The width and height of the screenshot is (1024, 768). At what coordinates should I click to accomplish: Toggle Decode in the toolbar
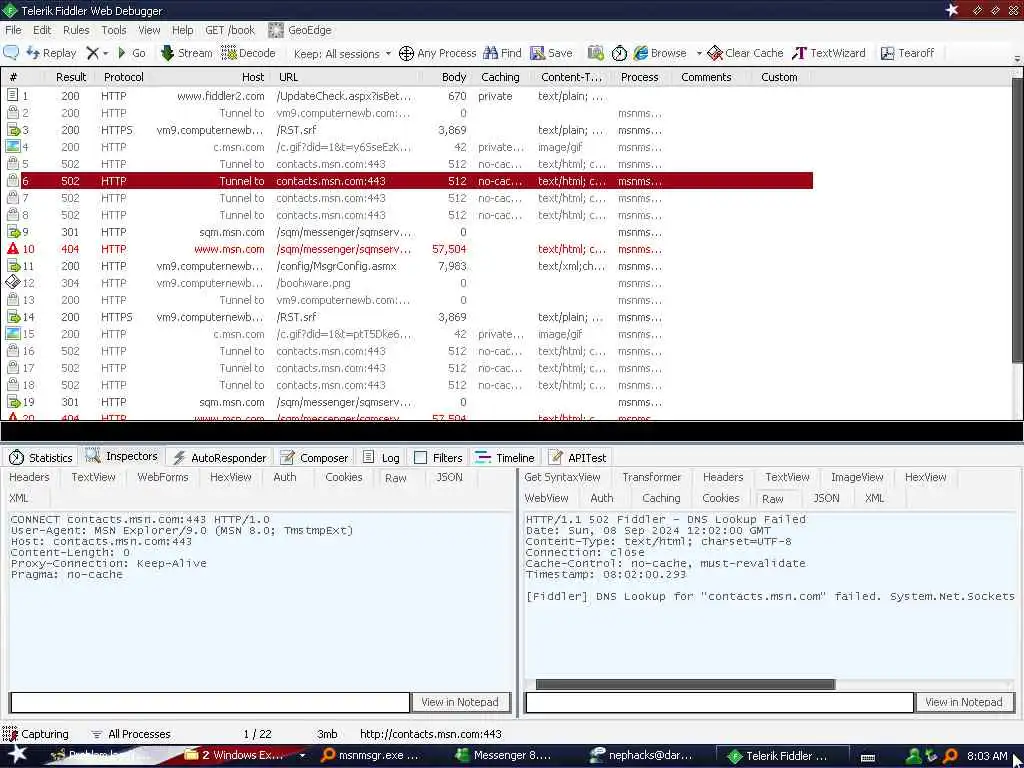click(248, 53)
